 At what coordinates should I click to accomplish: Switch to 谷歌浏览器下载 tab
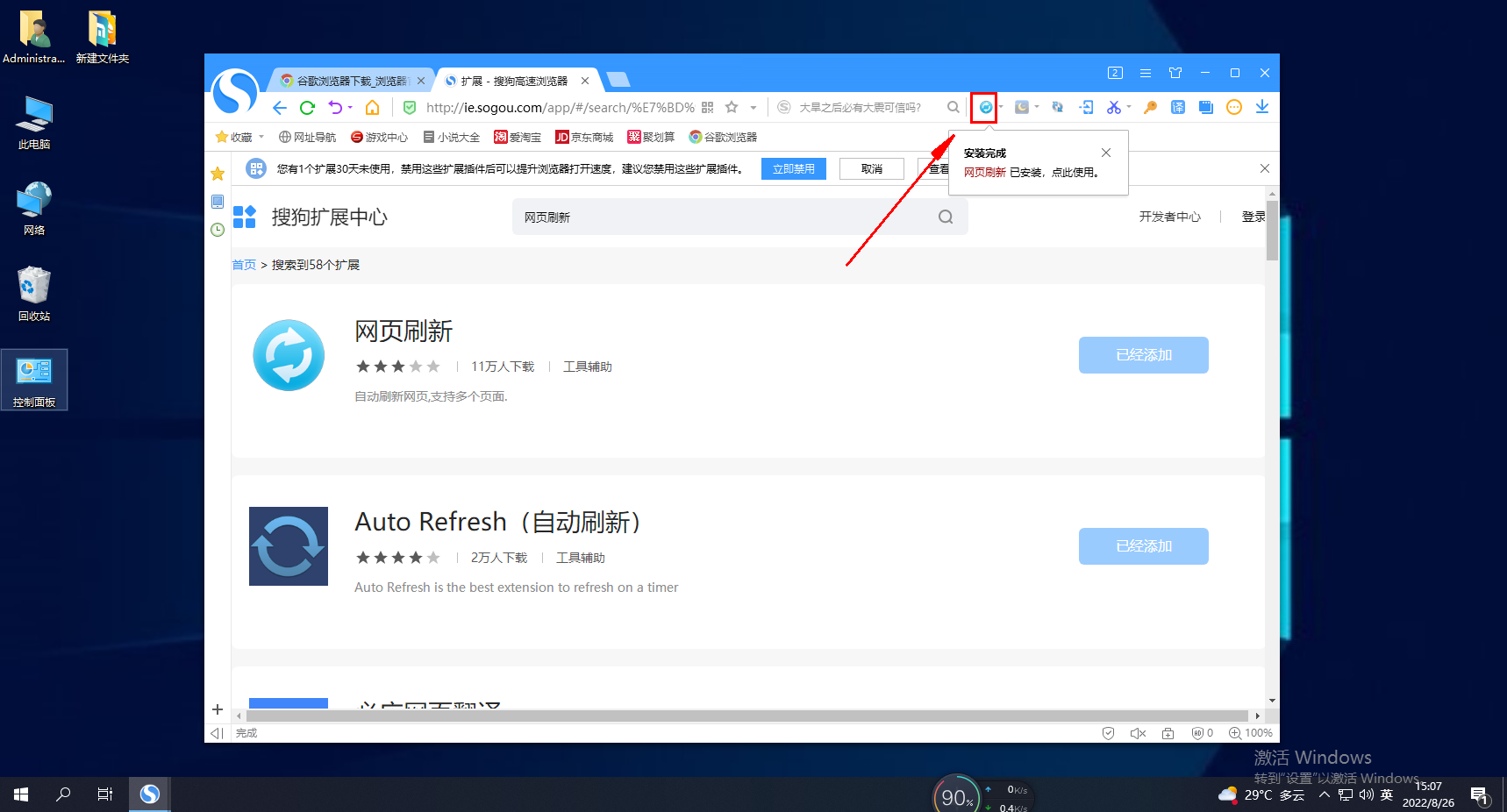click(352, 81)
